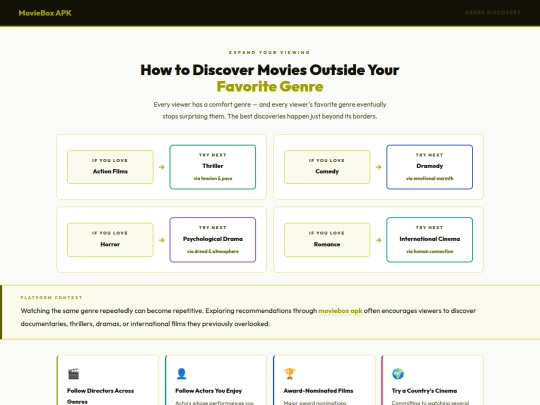Follow the moviebox apk hyperlink
The width and height of the screenshot is (540, 405).
340,311
